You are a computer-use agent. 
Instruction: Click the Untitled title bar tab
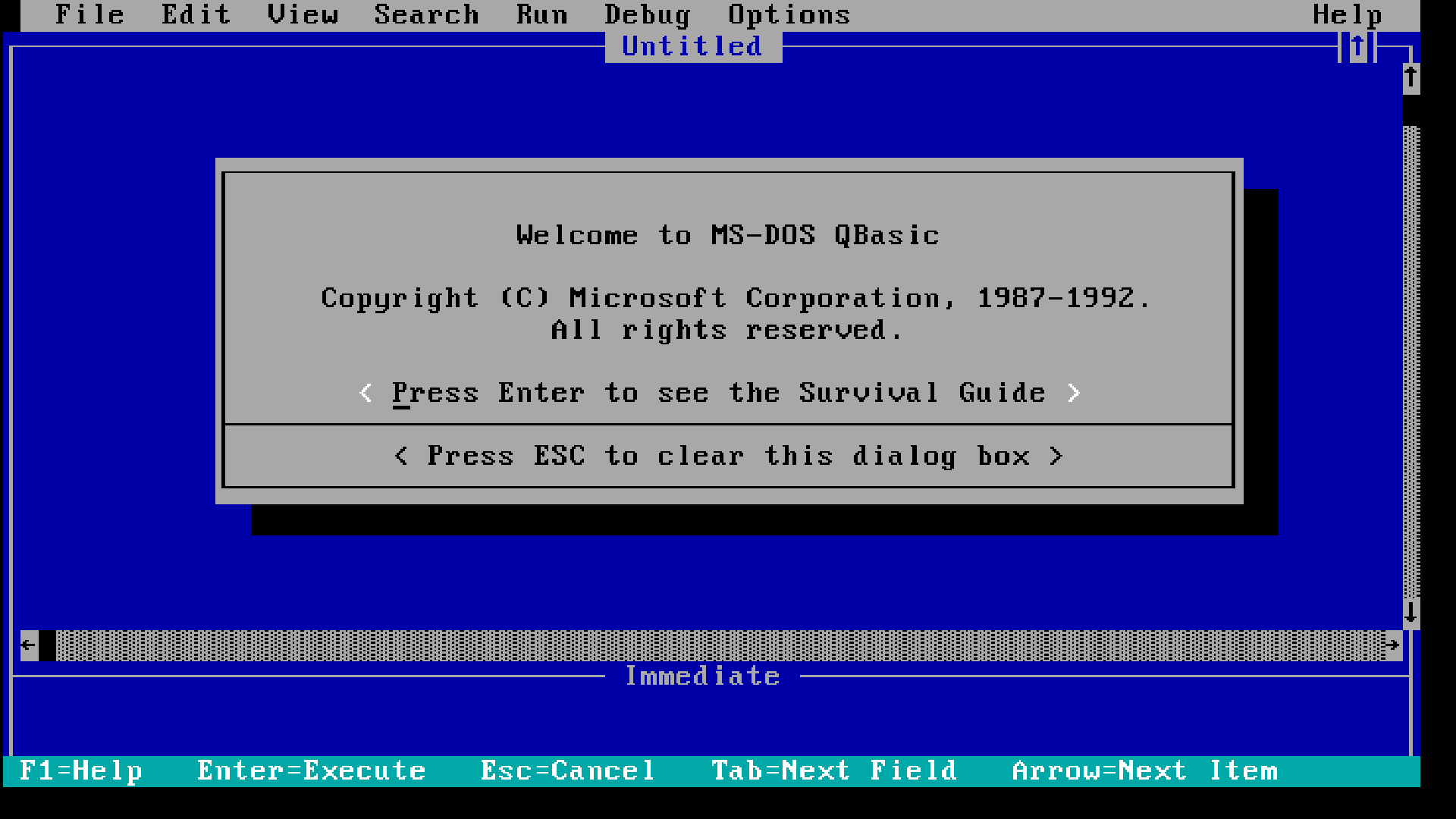point(692,46)
